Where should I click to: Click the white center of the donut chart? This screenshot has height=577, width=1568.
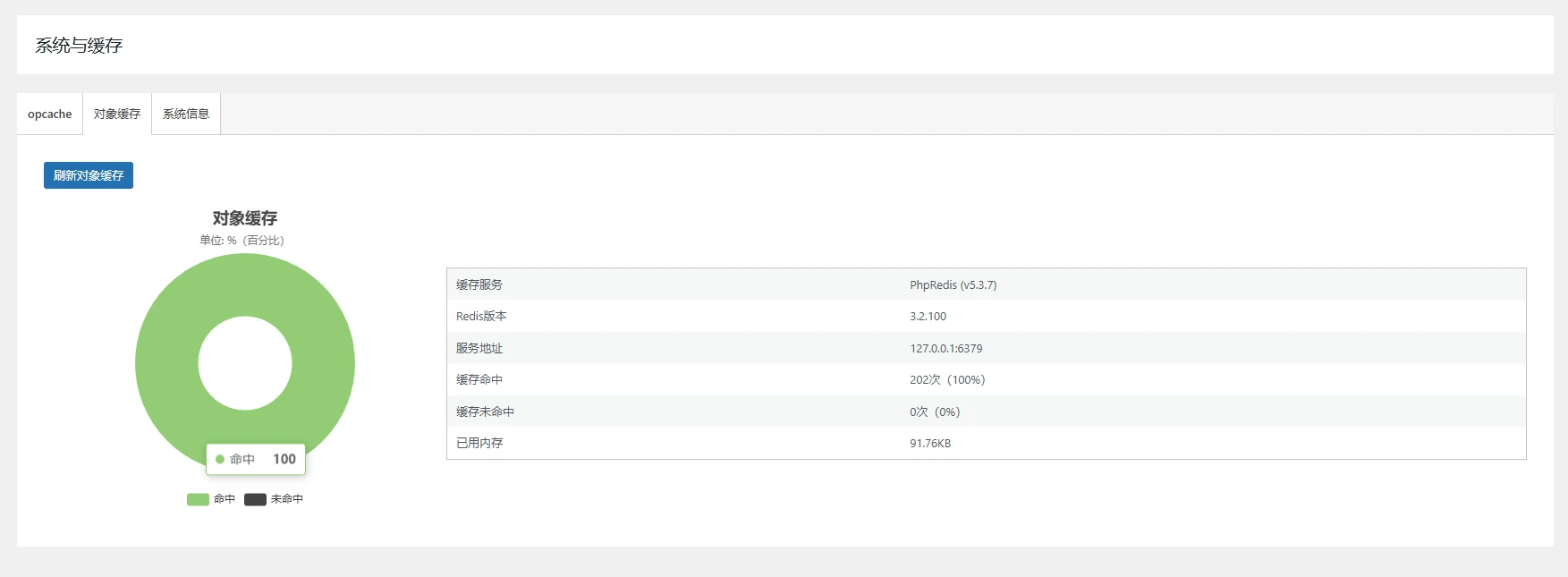coord(245,363)
